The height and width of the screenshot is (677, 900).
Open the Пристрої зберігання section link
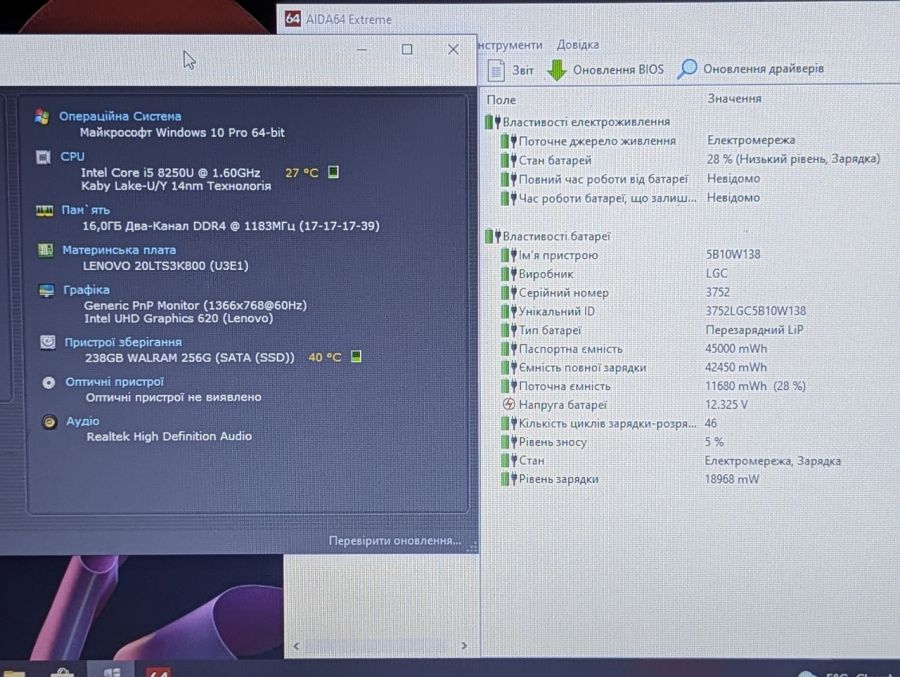coord(123,342)
